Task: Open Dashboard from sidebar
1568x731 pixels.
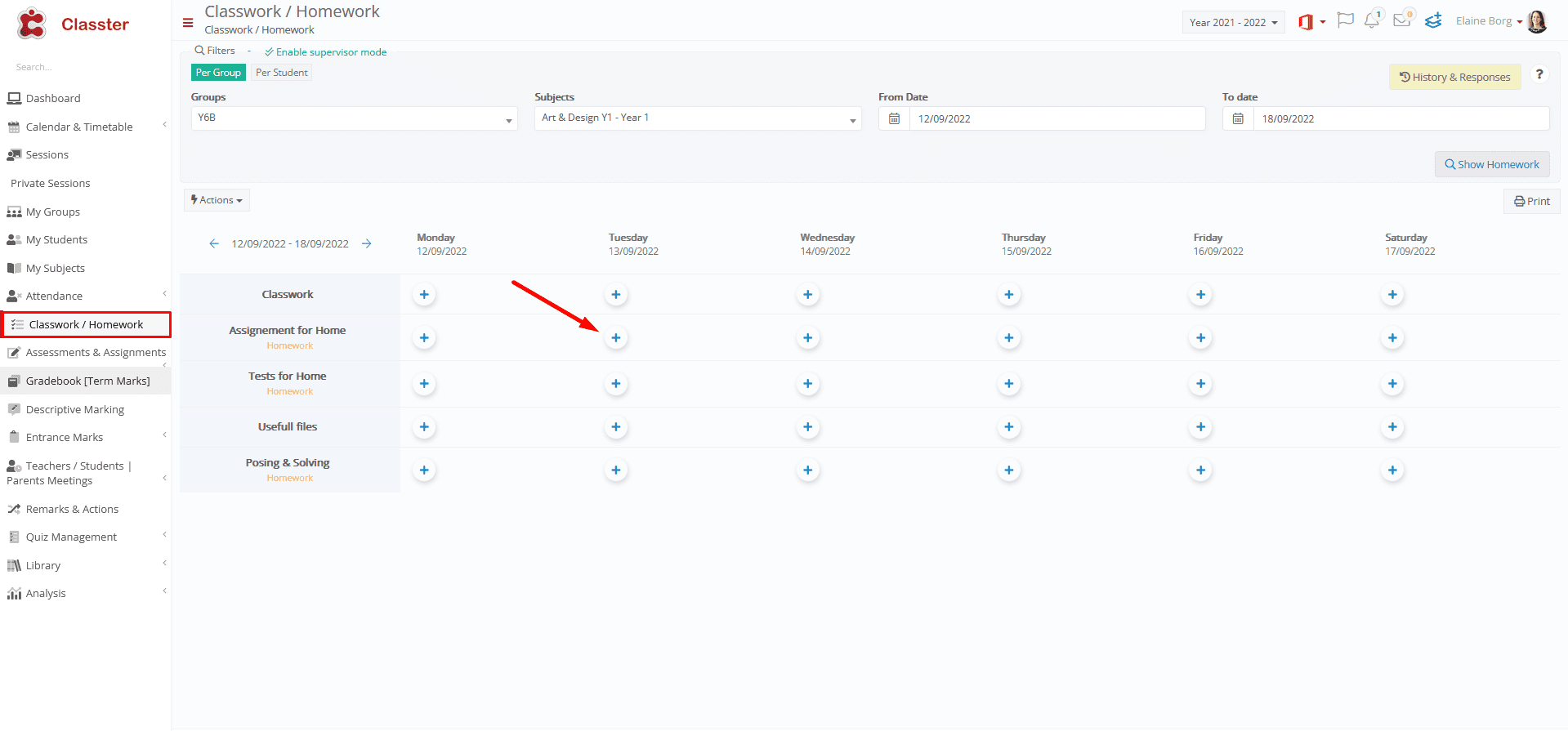Action: pyautogui.click(x=53, y=98)
